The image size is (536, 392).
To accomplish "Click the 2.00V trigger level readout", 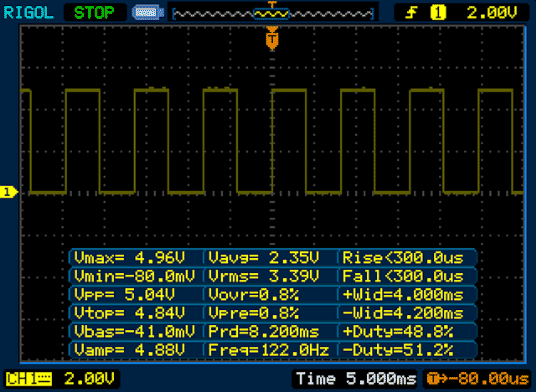I will 492,13.
